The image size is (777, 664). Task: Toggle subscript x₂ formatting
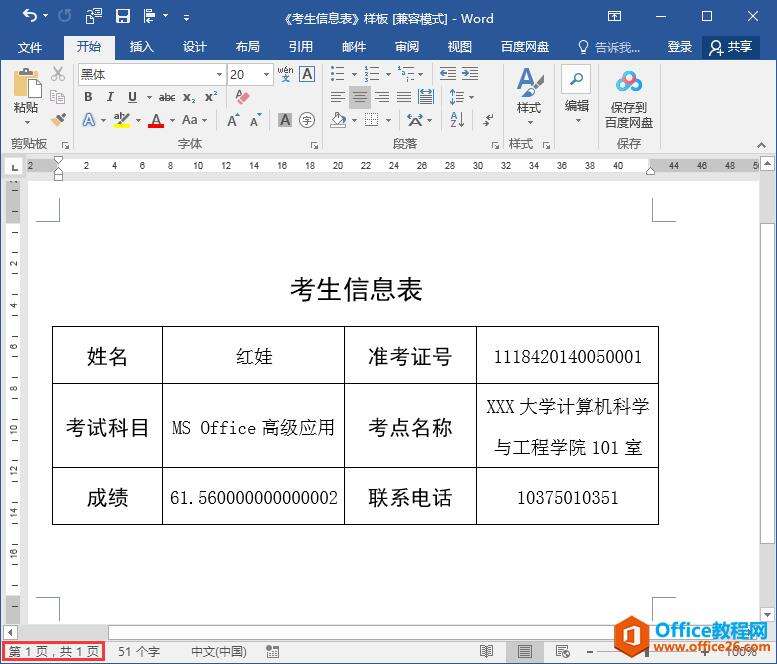pyautogui.click(x=189, y=97)
